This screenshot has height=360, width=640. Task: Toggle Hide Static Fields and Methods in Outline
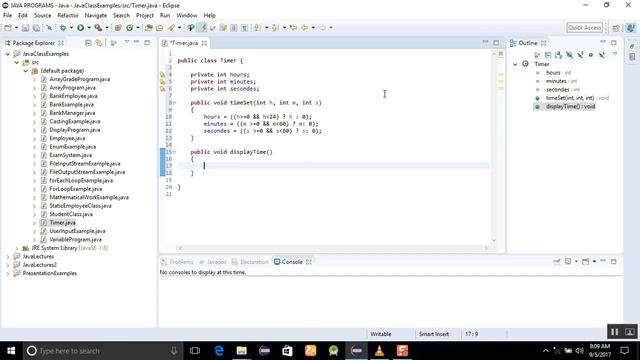click(x=580, y=55)
